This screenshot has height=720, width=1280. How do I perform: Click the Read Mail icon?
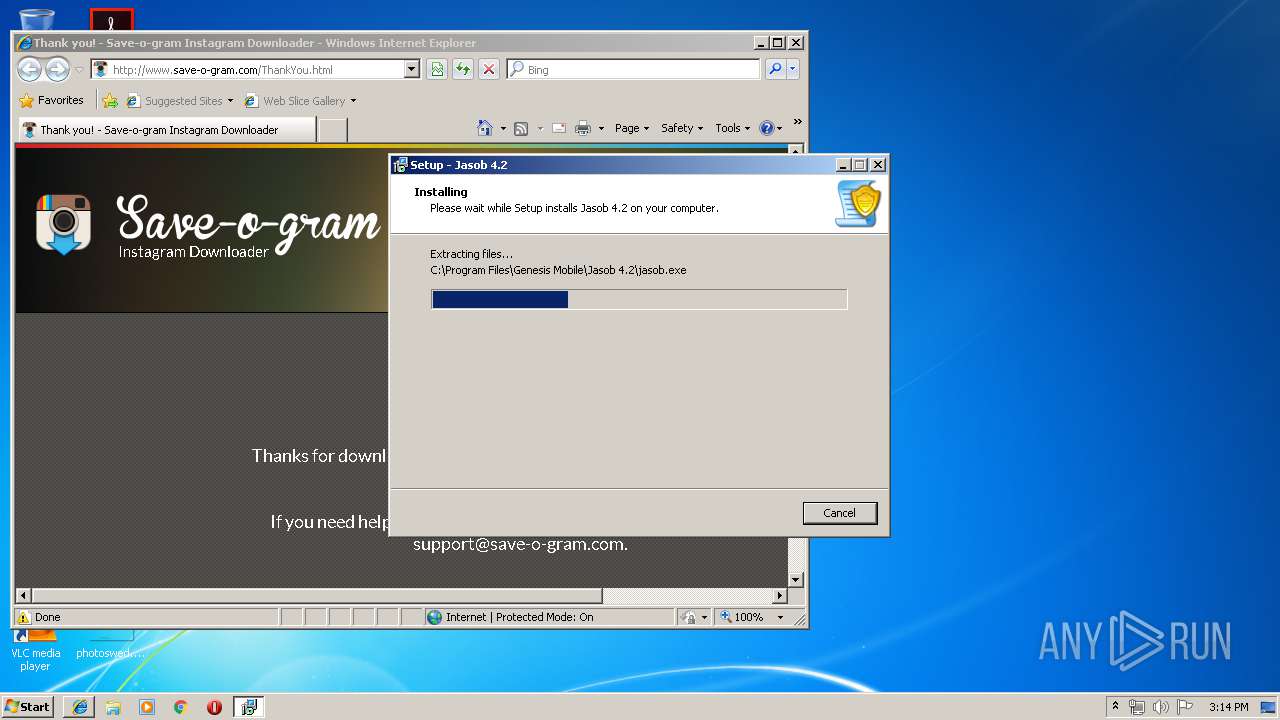(558, 128)
